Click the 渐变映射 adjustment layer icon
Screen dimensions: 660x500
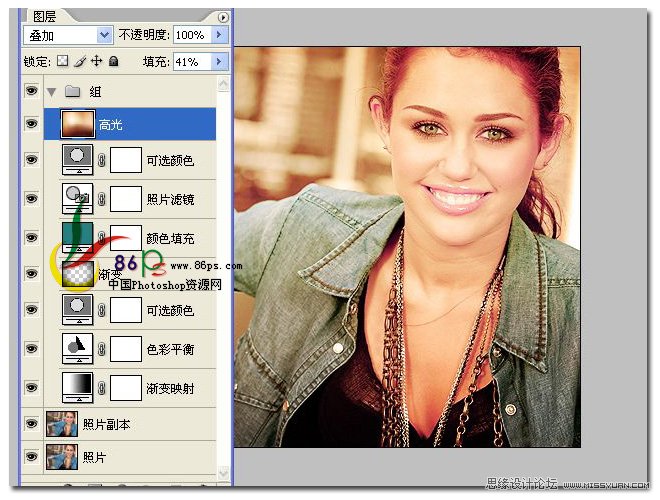pyautogui.click(x=77, y=387)
